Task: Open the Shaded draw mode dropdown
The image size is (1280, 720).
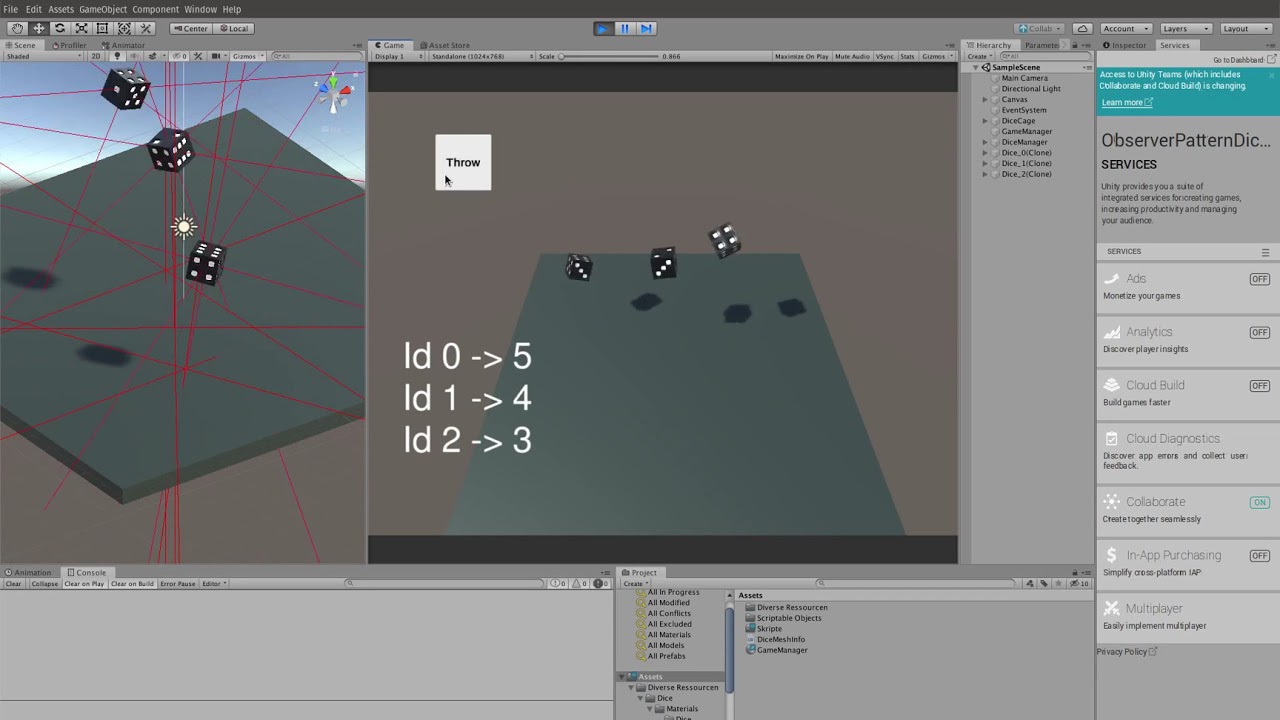Action: pos(42,56)
